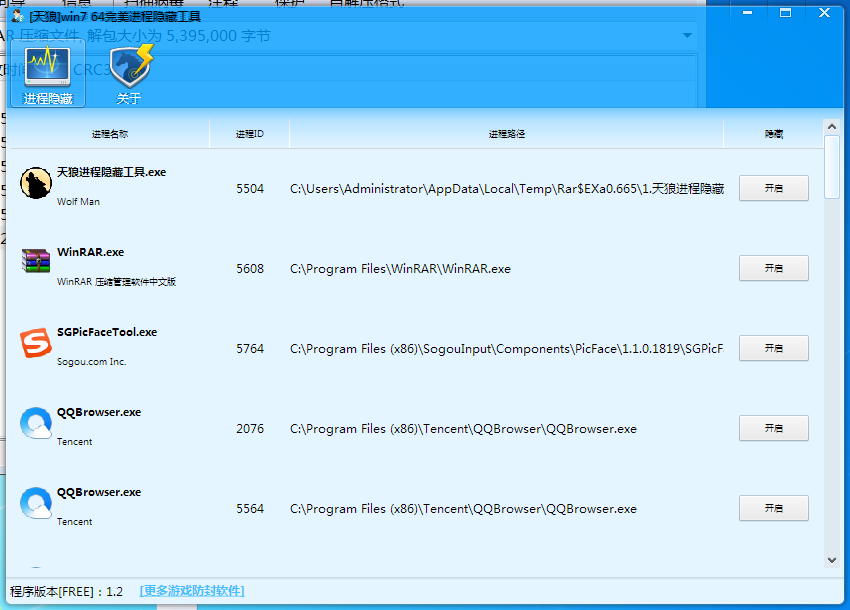Click QQBrowser icon for process 5564
The height and width of the screenshot is (610, 850).
36,502
